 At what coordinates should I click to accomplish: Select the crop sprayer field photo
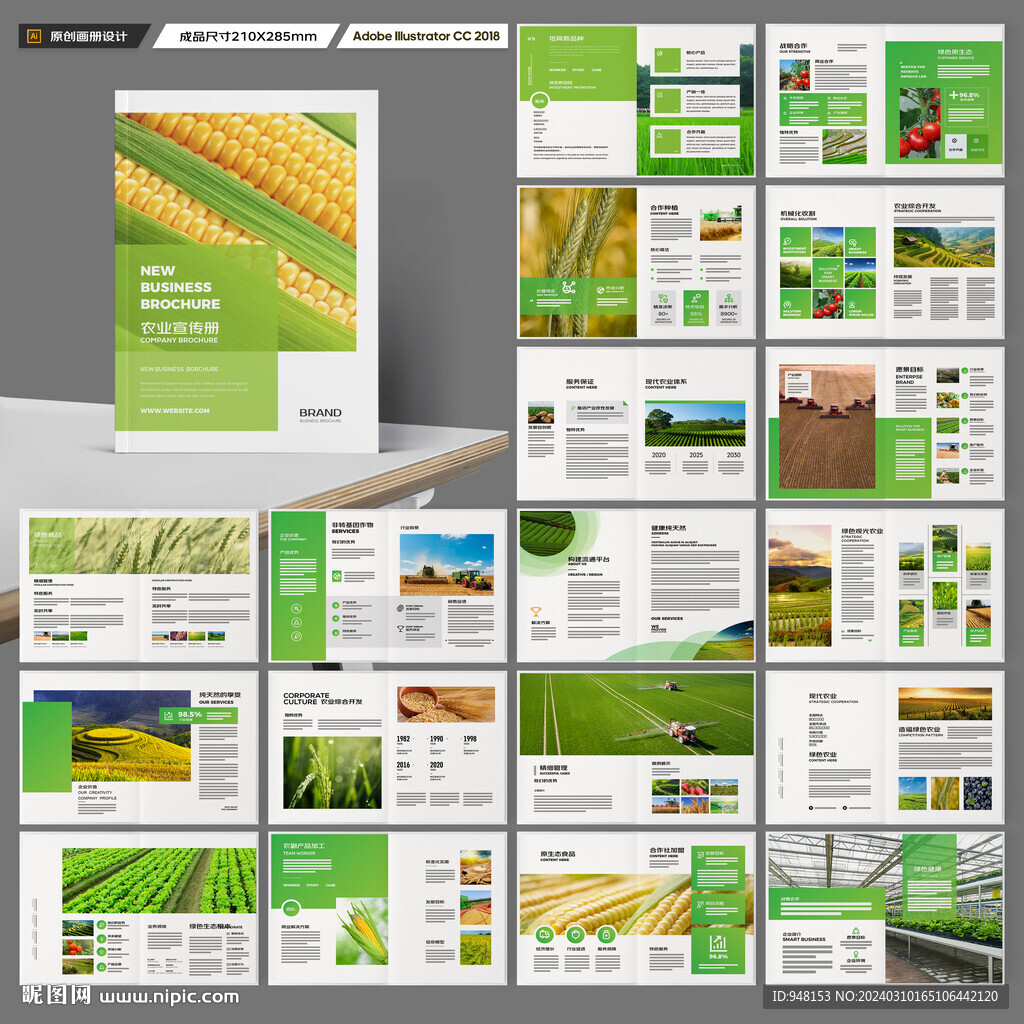[x=636, y=714]
